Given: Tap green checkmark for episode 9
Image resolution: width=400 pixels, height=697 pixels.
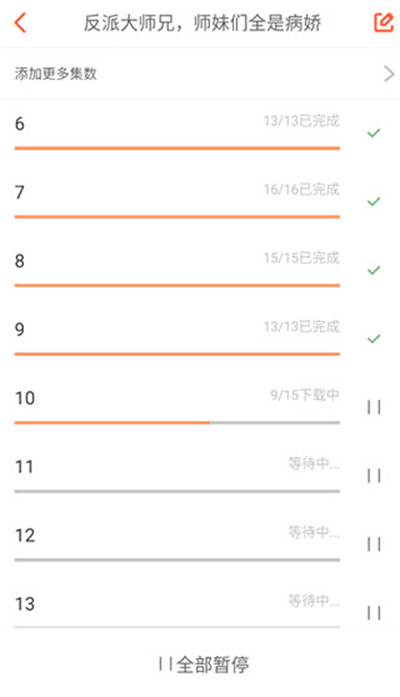Looking at the screenshot, I should 374,339.
